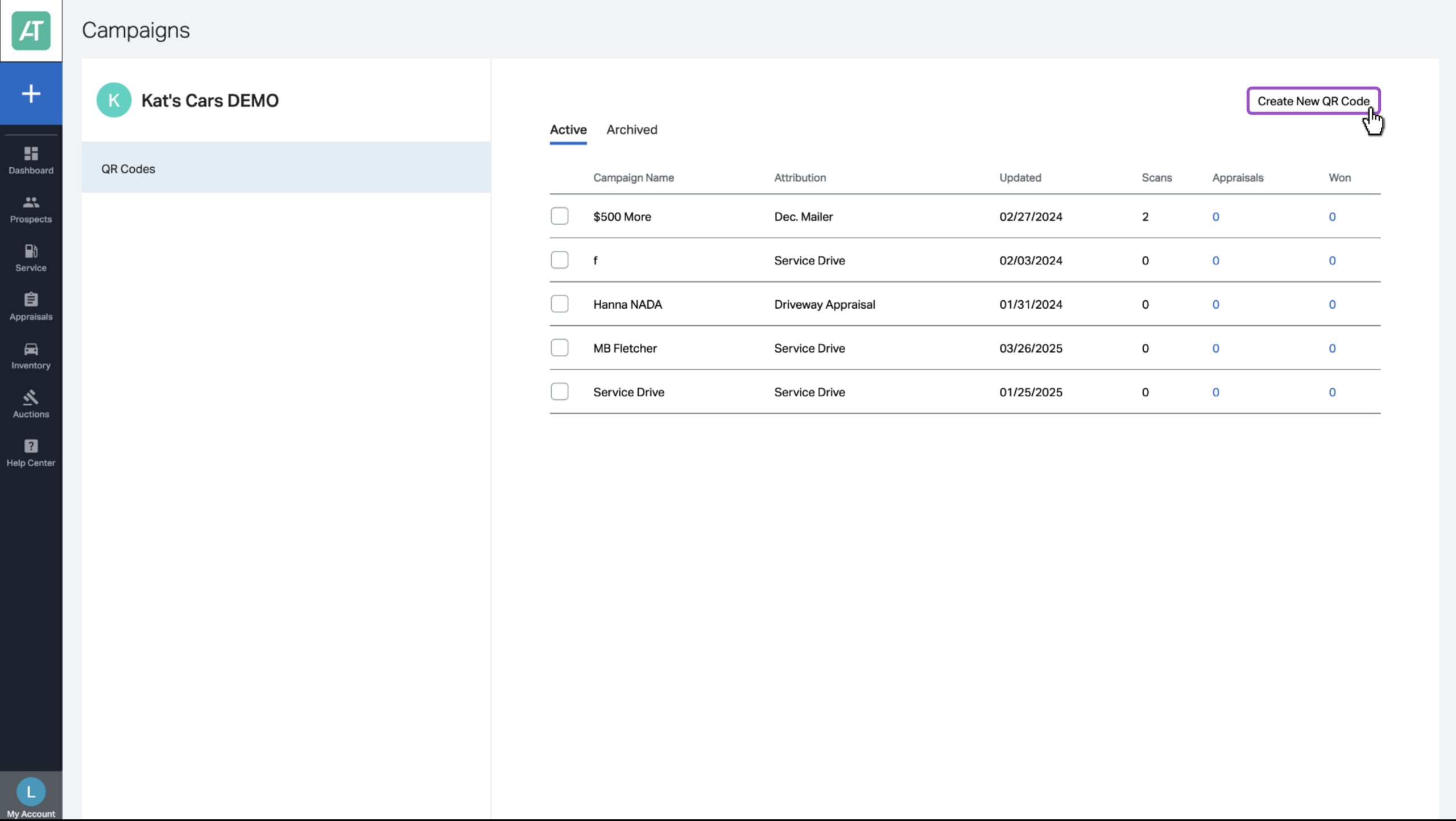Select the Hanna NADA row checkbox
This screenshot has height=821, width=1456.
click(560, 304)
